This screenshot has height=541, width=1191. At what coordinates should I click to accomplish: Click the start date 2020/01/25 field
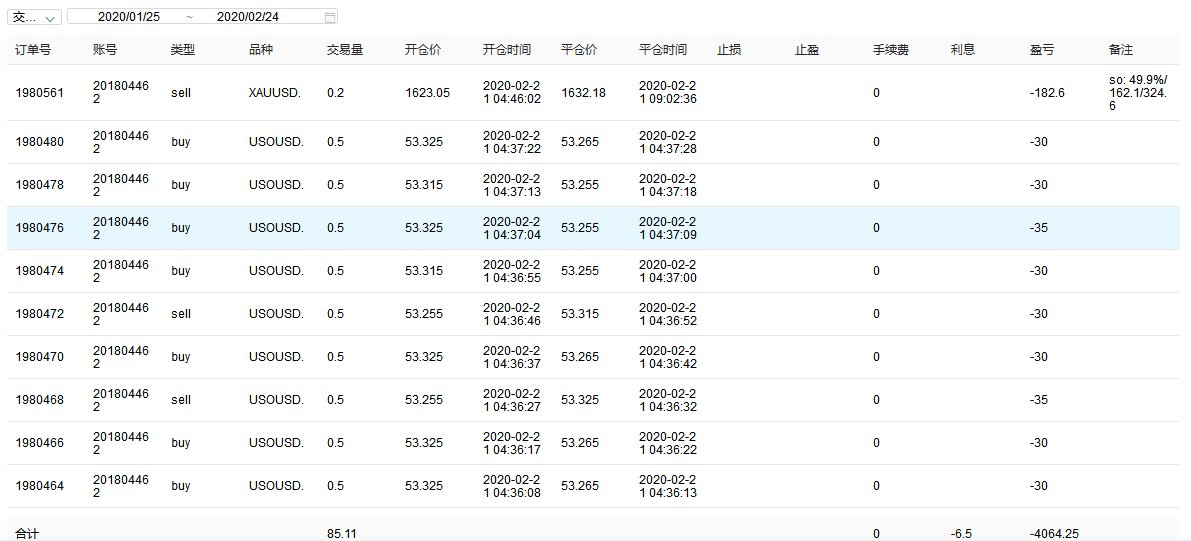[129, 17]
